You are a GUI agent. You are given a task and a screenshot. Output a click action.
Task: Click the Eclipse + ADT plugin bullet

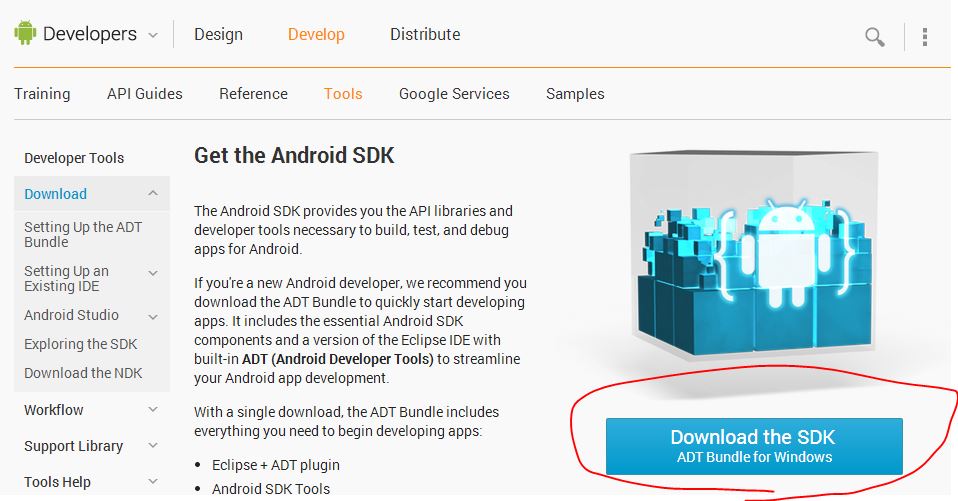(x=276, y=465)
